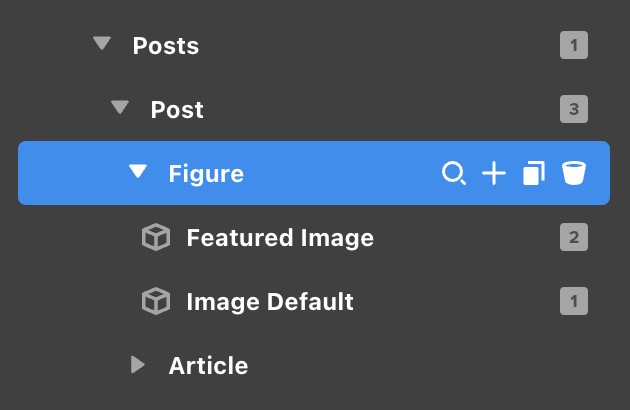Screen dimensions: 630x410
Task: Click the count badge on Image Default row
Action: (x=574, y=301)
